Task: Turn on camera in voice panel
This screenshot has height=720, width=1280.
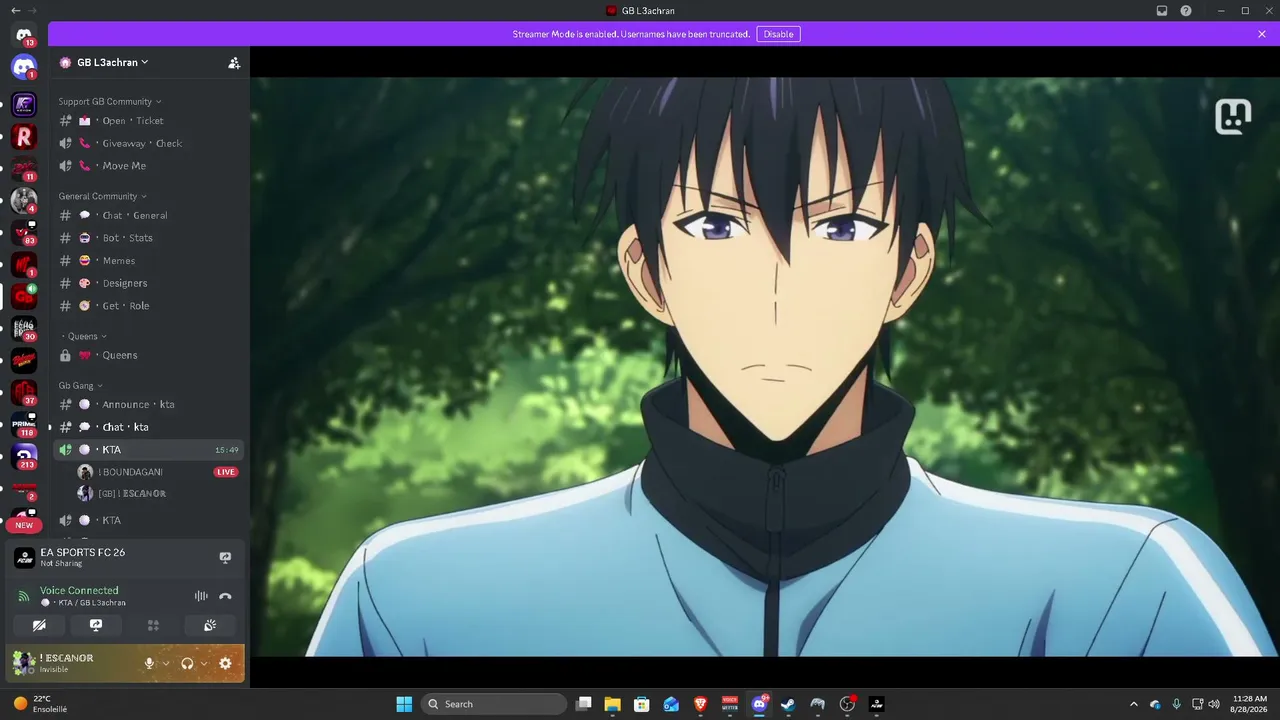Action: [39, 625]
